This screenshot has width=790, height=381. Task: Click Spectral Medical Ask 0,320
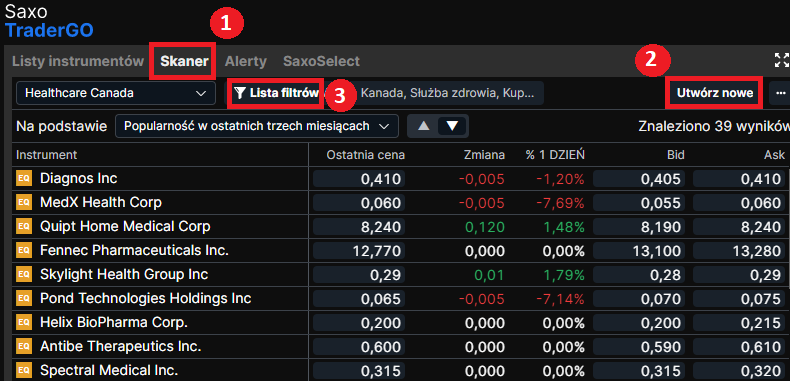[x=740, y=370]
